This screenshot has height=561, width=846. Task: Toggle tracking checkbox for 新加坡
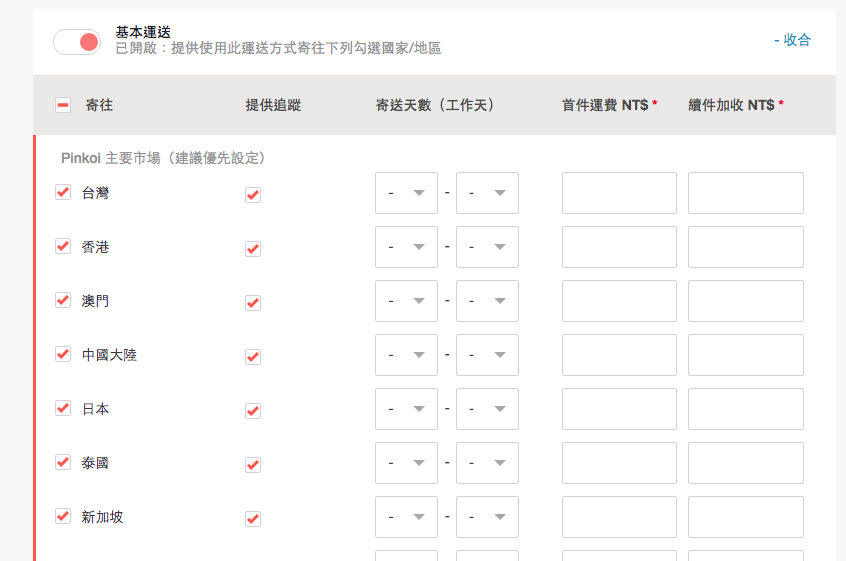pyautogui.click(x=253, y=518)
